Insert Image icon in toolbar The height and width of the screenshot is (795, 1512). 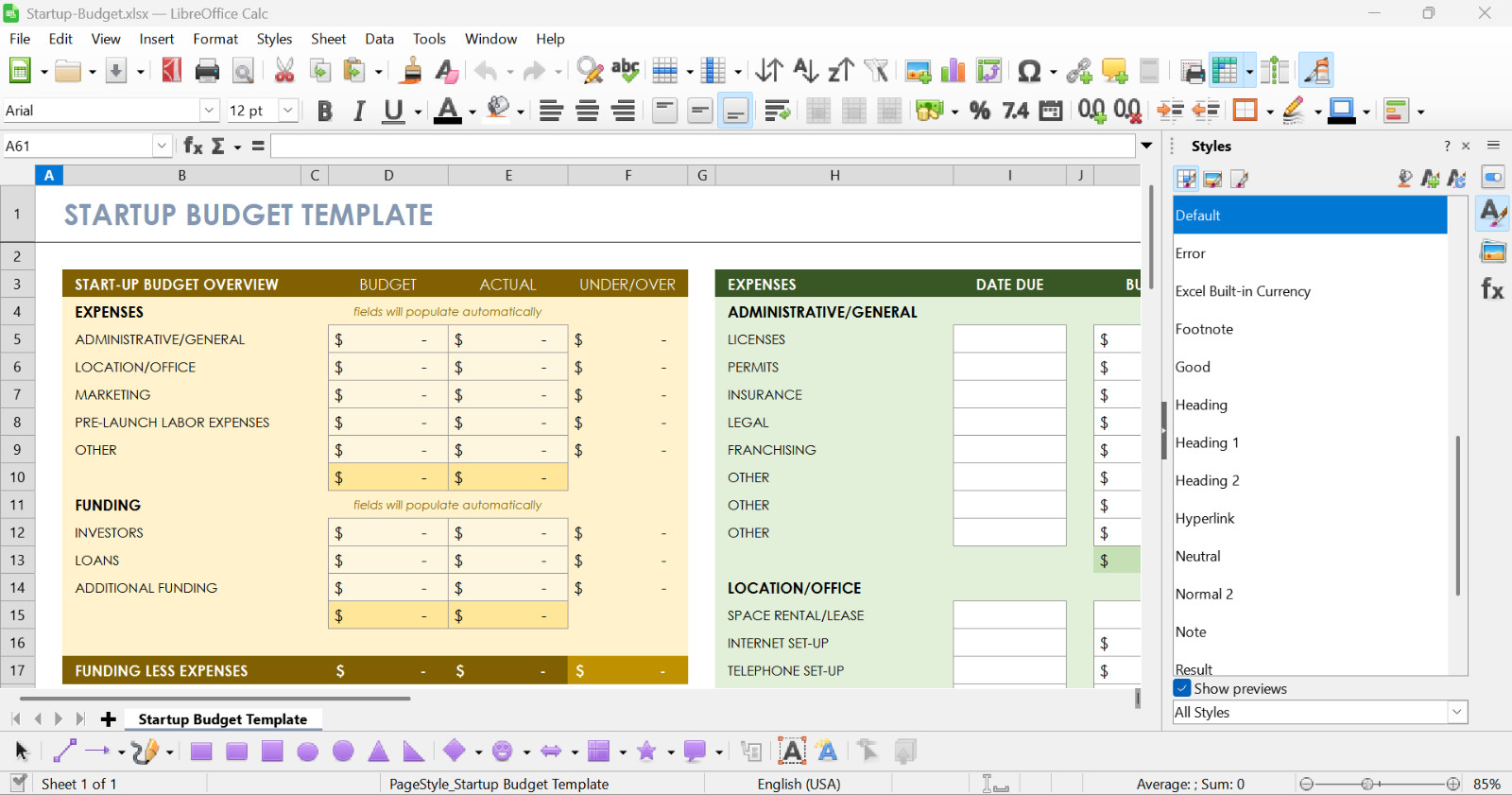click(x=918, y=71)
